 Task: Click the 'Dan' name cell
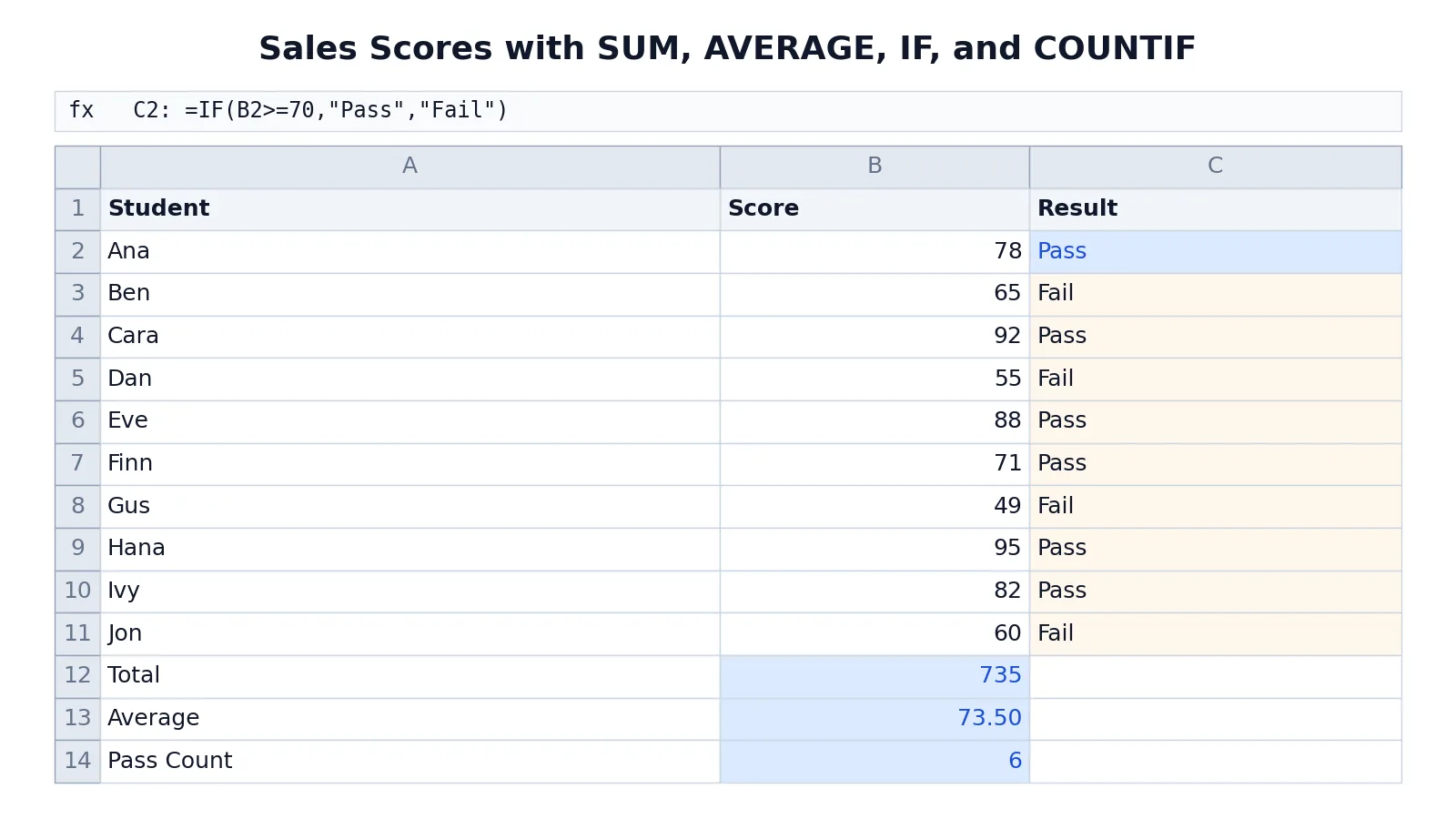[410, 379]
